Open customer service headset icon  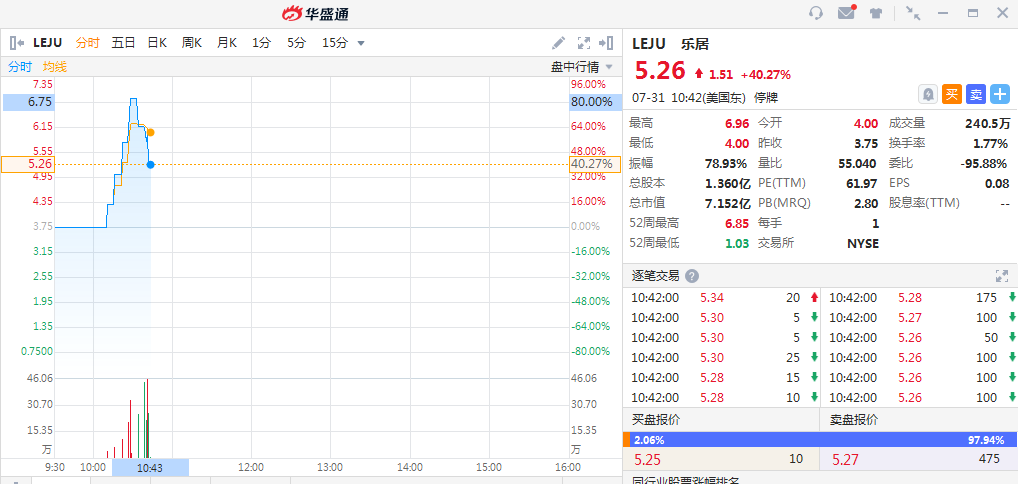pos(816,13)
